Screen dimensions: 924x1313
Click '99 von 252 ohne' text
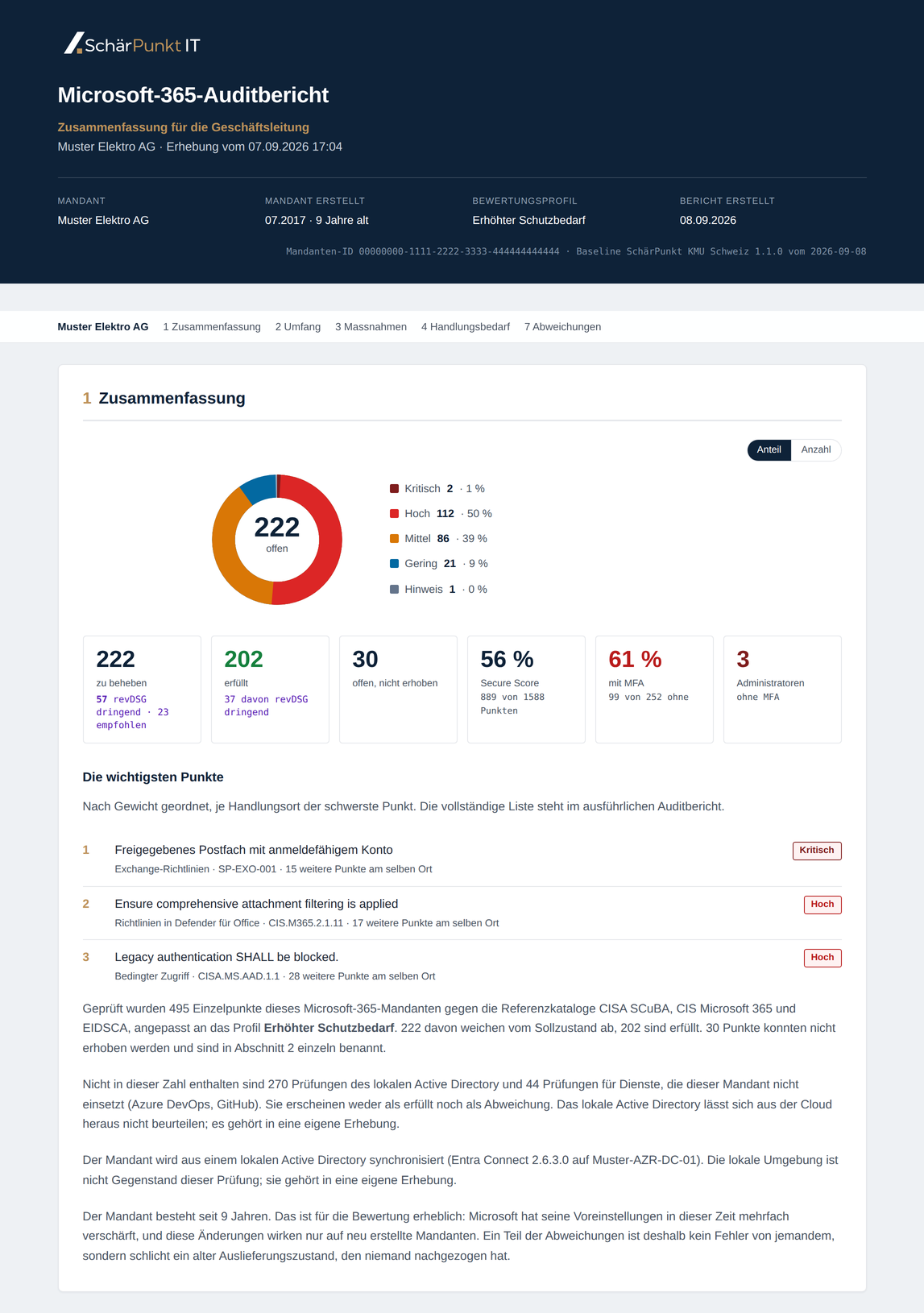(x=648, y=698)
